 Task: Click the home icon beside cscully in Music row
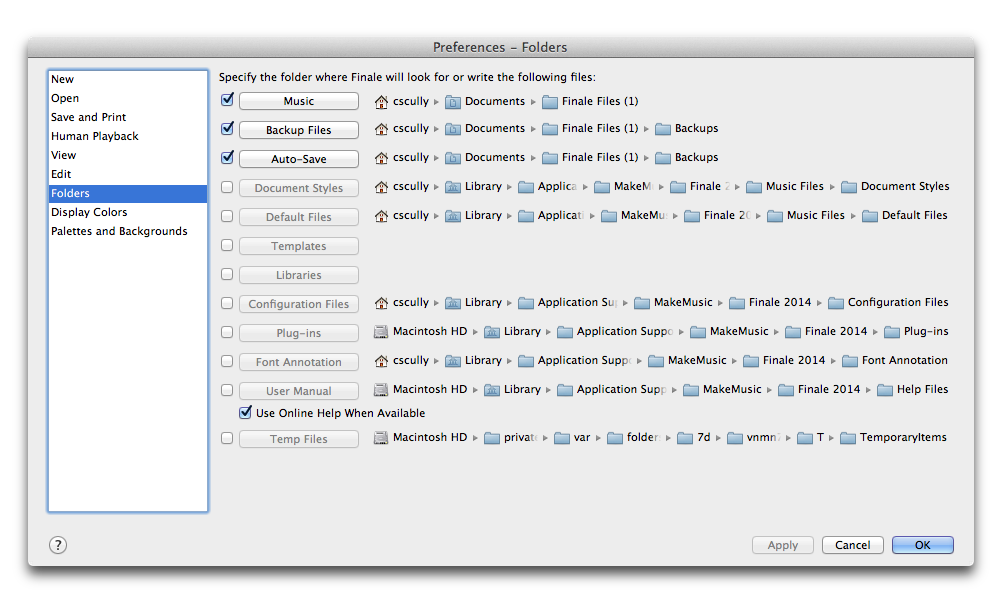(x=381, y=101)
